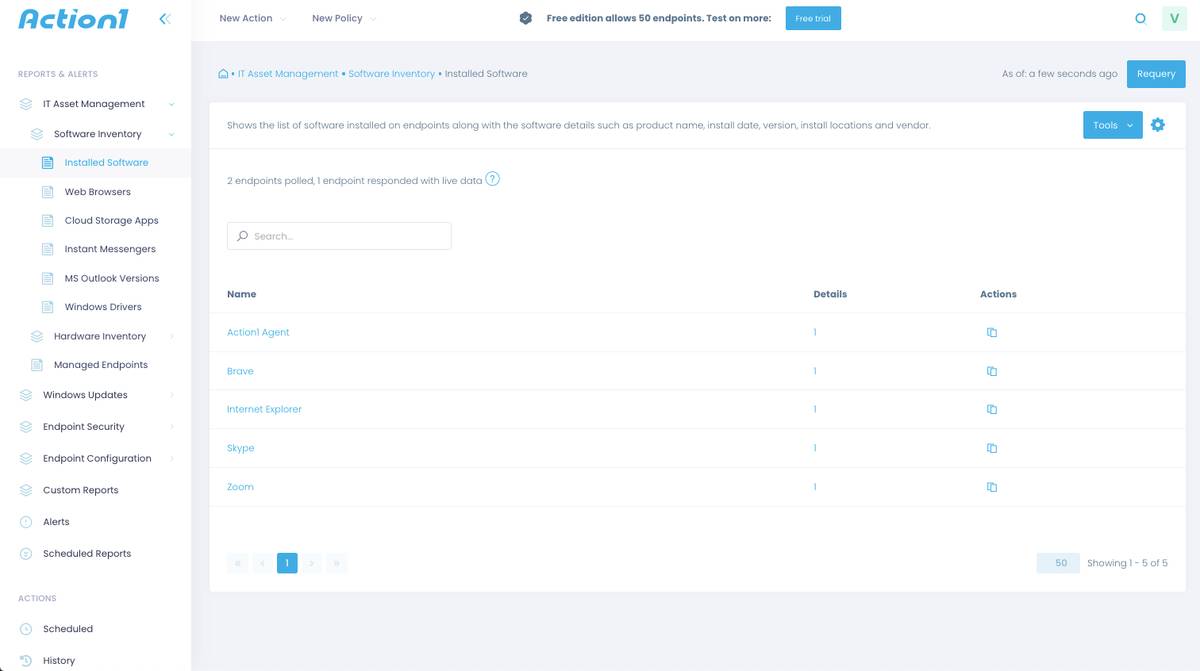This screenshot has height=671, width=1200.
Task: Sort by Name column header
Action: click(x=242, y=294)
